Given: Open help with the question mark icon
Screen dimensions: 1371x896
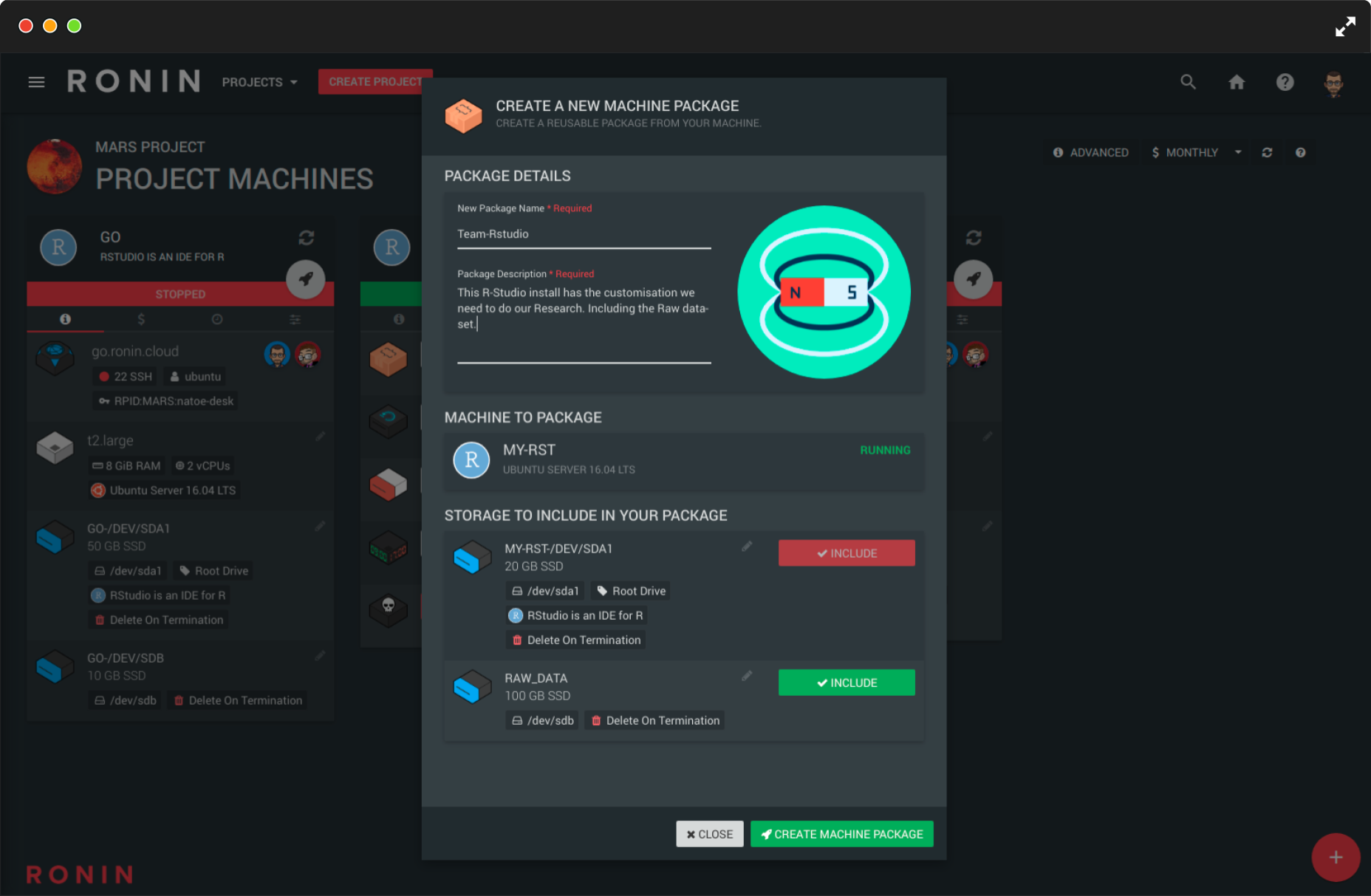Looking at the screenshot, I should point(1285,82).
